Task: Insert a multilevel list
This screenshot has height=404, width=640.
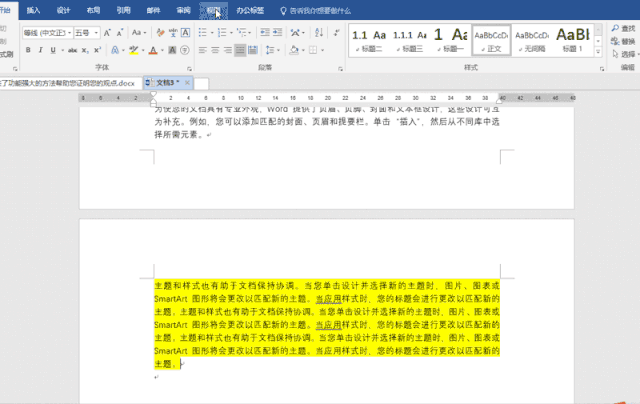Action: (241, 32)
